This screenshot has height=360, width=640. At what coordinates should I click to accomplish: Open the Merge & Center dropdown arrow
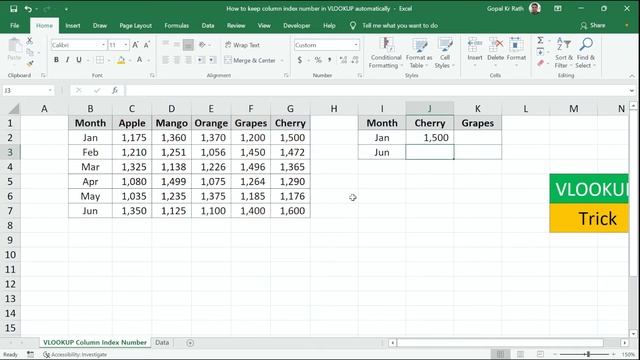pos(282,60)
